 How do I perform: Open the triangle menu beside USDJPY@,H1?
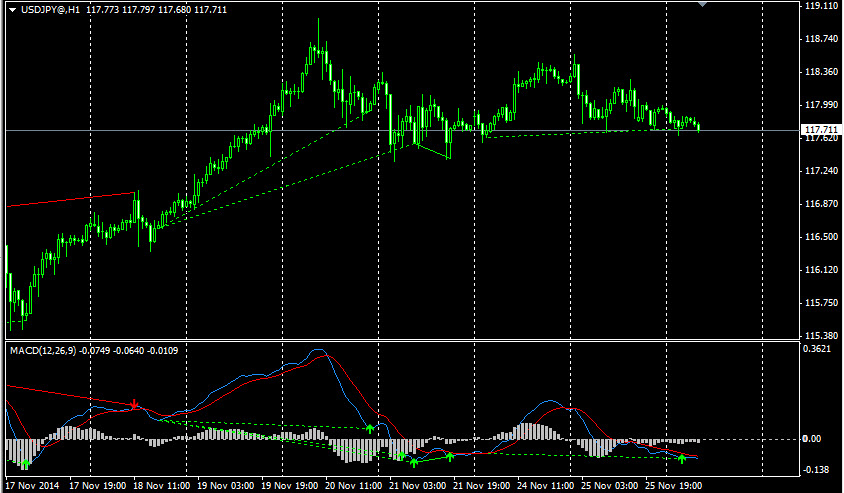coord(12,10)
